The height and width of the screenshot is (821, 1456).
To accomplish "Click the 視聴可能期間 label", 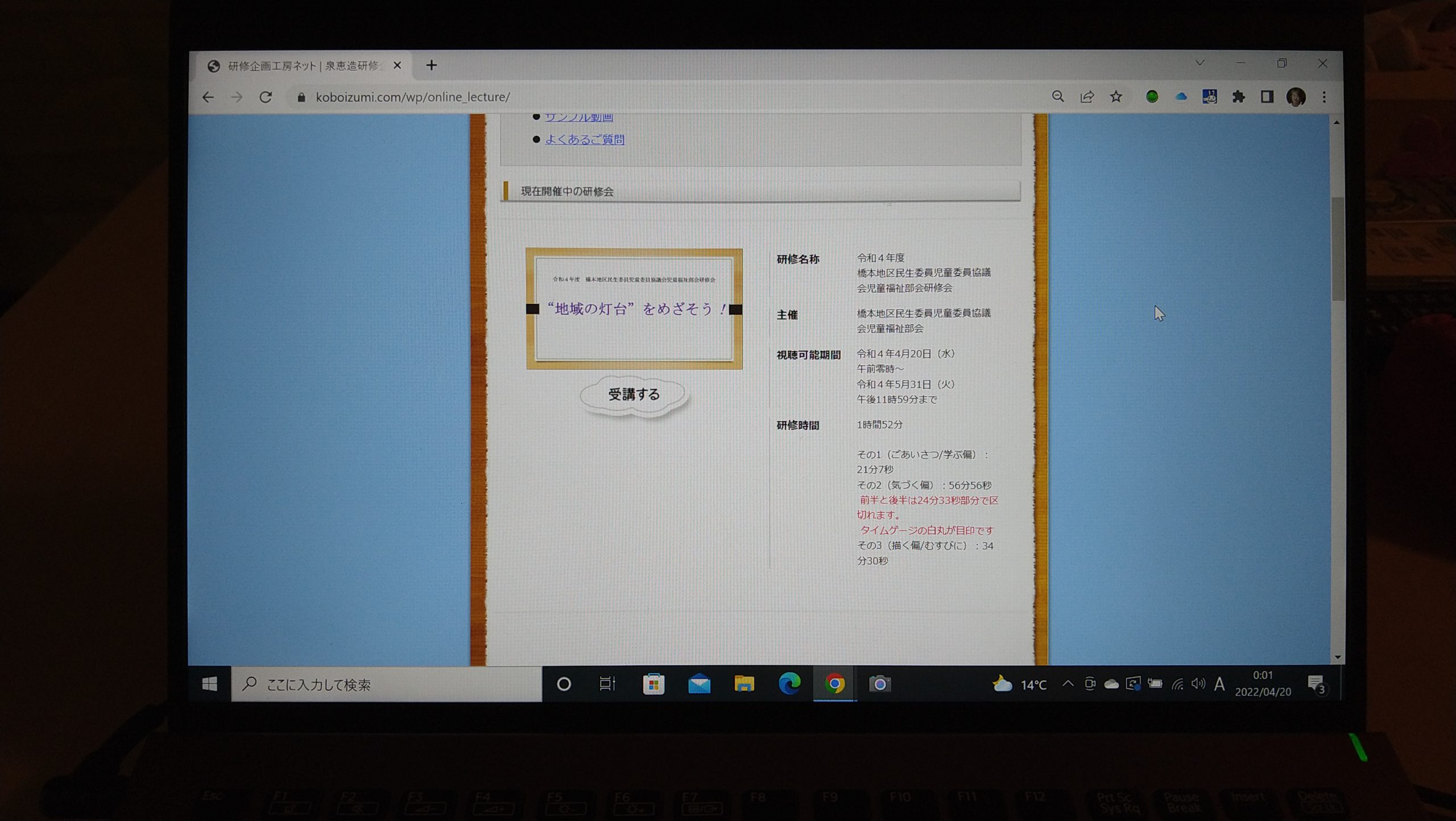I will 808,355.
